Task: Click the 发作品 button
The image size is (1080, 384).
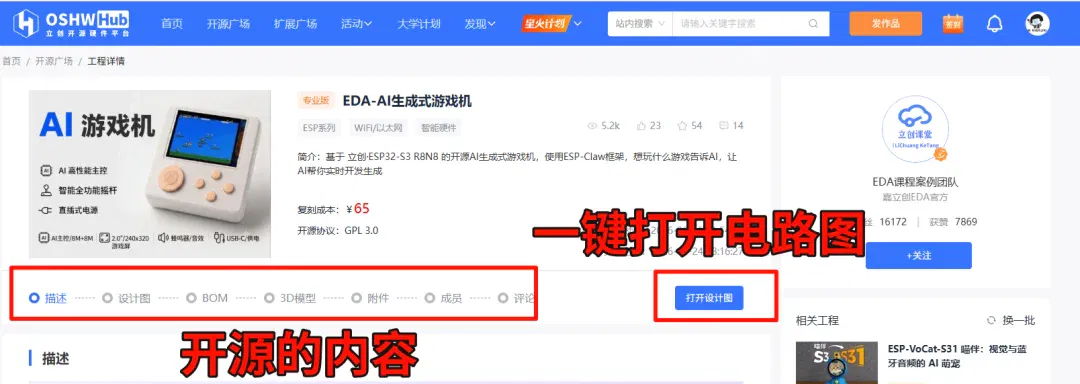Action: pos(885,23)
